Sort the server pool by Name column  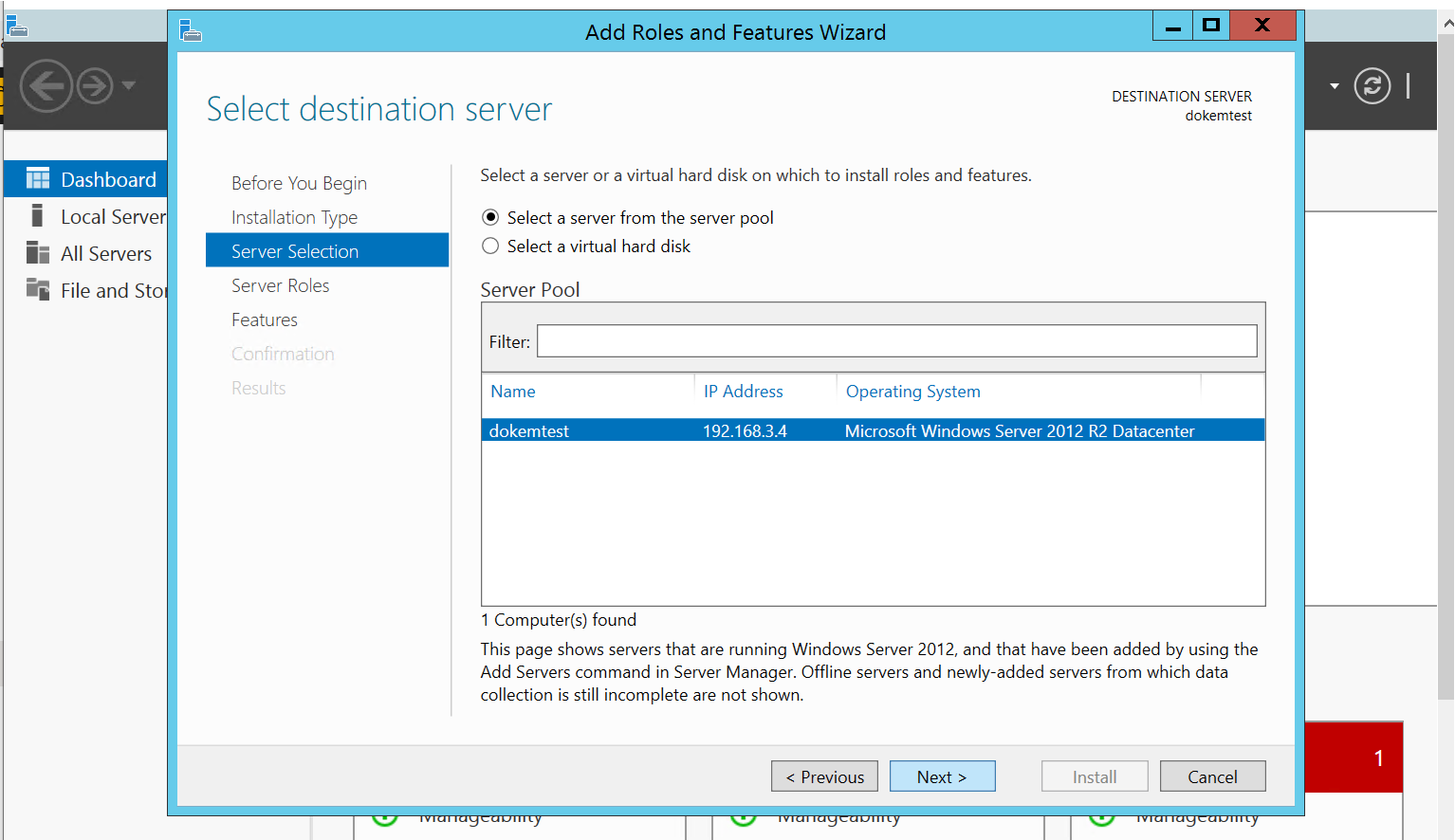coord(513,392)
